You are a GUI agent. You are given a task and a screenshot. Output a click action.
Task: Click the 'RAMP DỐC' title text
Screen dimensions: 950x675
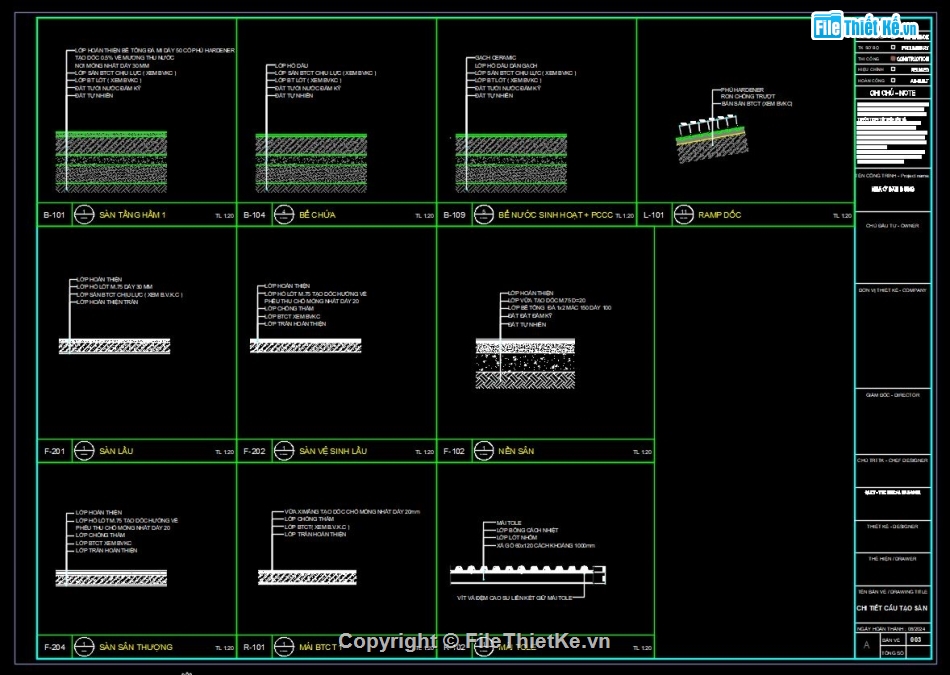tap(719, 214)
